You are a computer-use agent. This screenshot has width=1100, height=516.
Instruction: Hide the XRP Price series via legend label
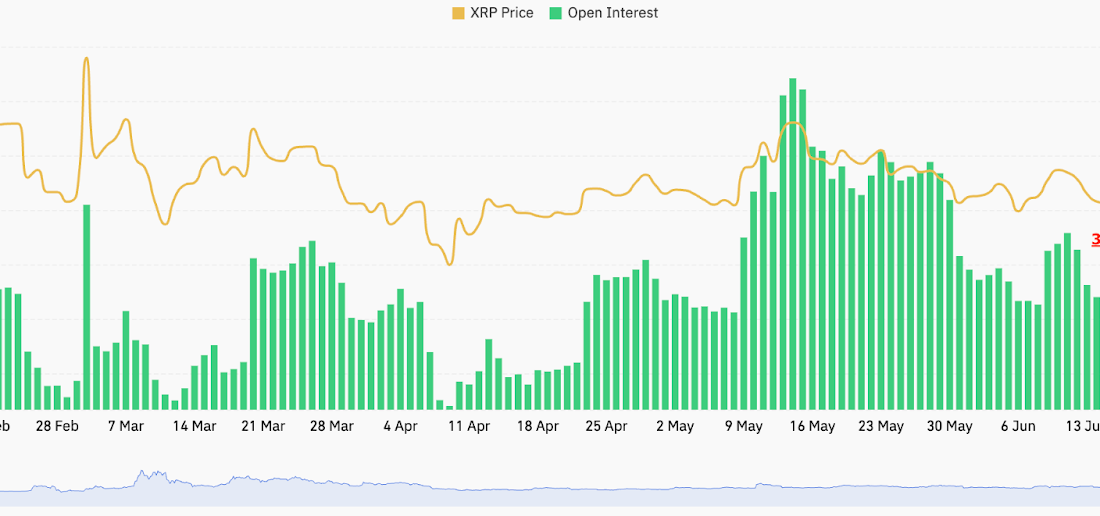[501, 13]
